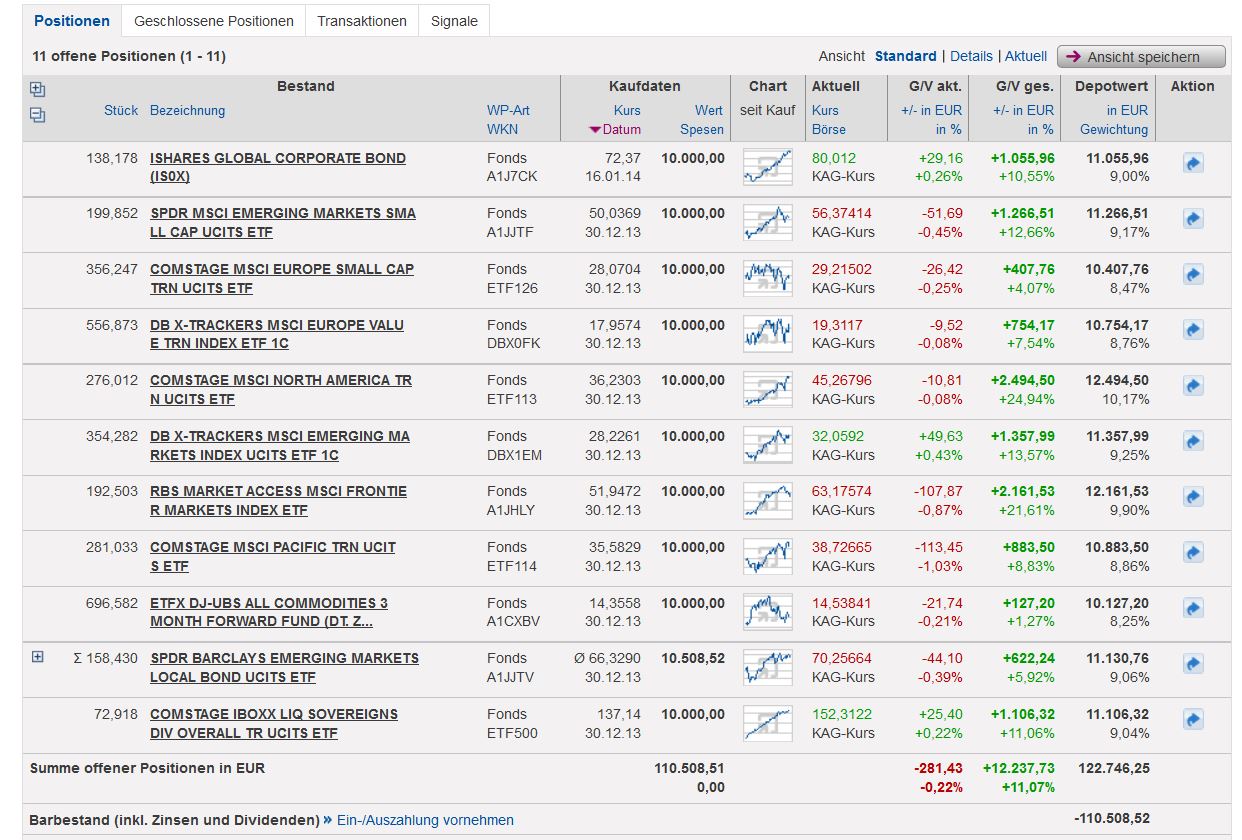Open the Transaktionen tab

click(362, 21)
